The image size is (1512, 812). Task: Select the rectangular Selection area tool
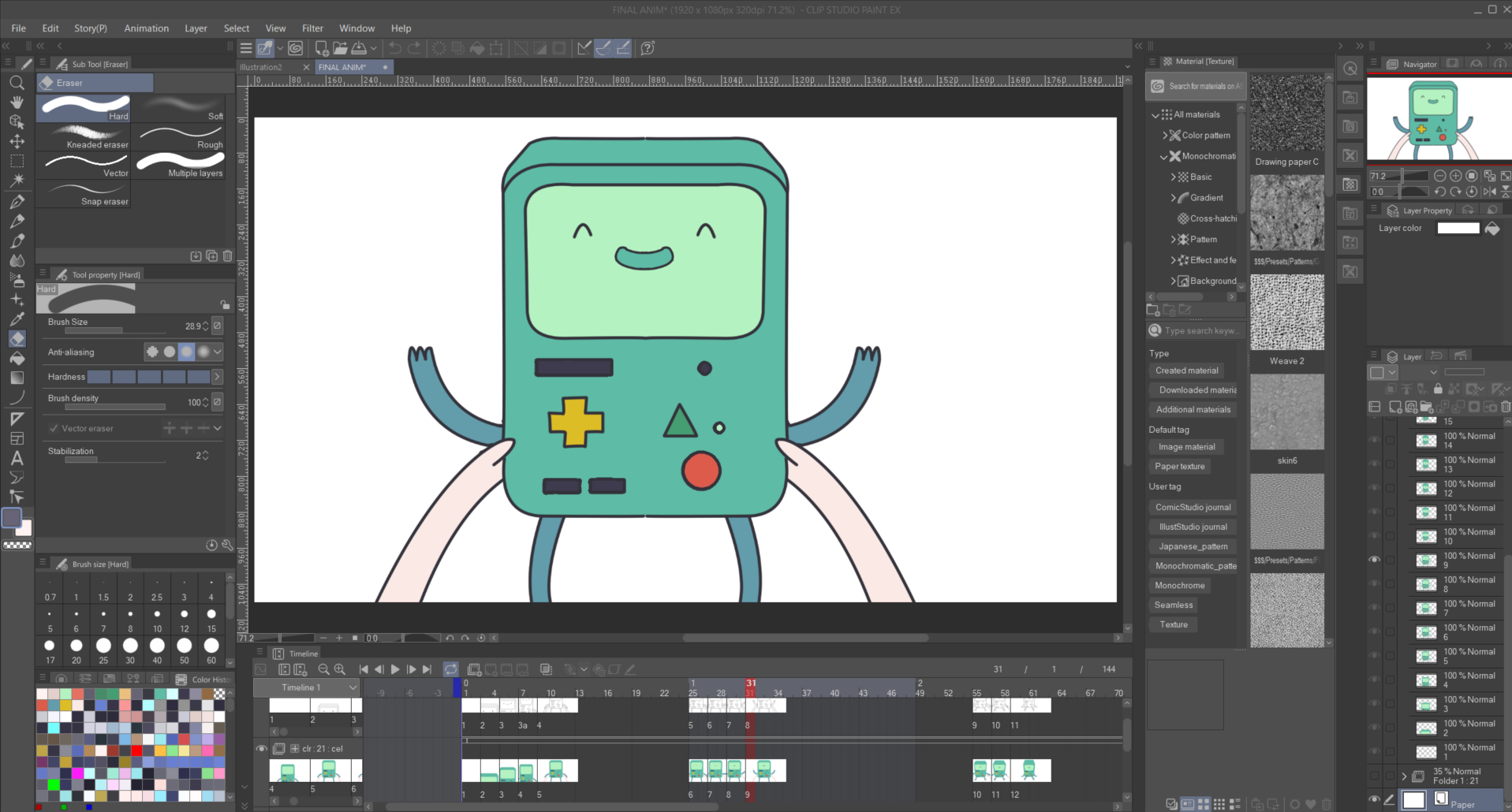(x=17, y=161)
